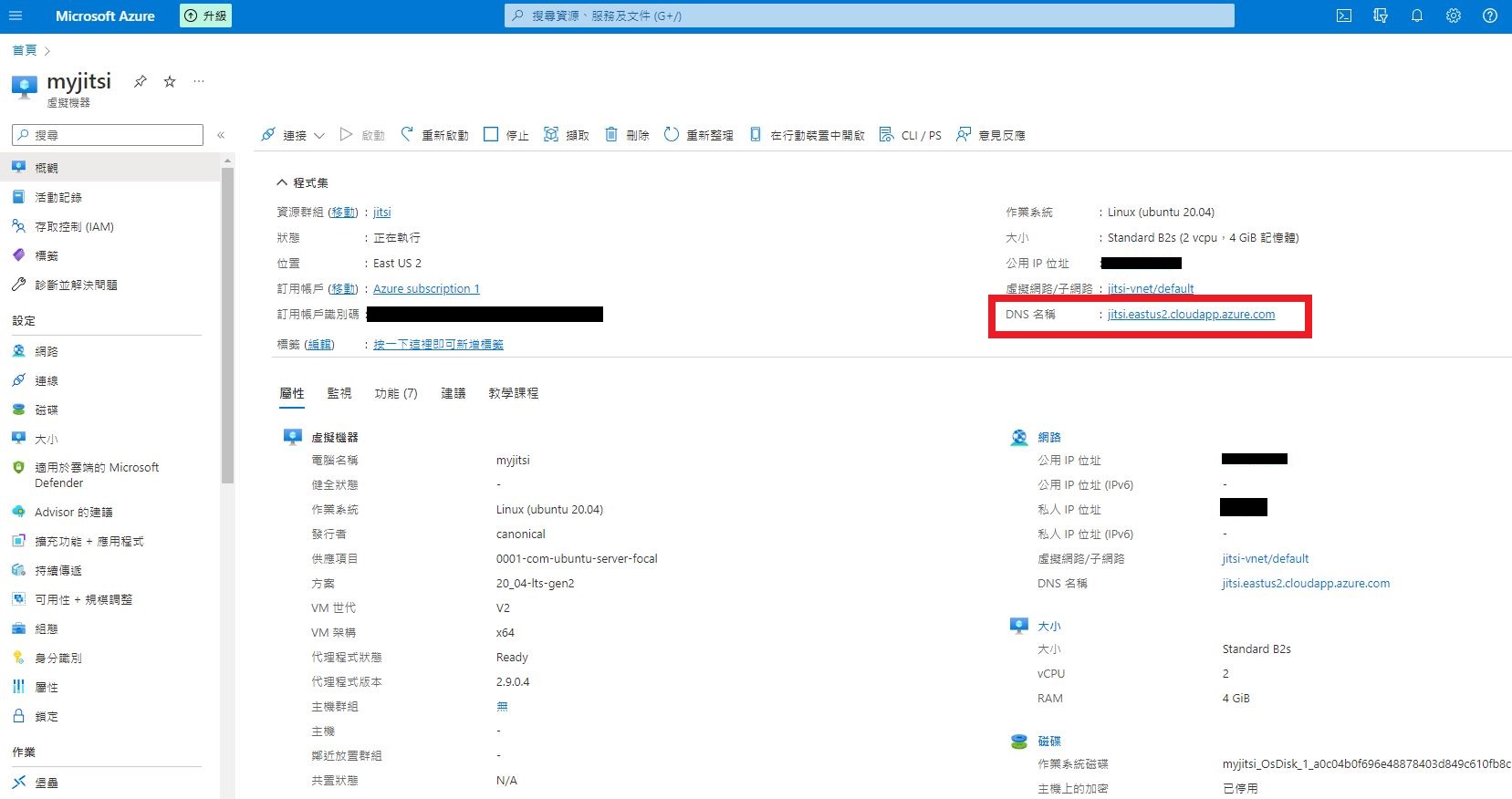Open the 大小 section heading link on the right

(x=1049, y=626)
